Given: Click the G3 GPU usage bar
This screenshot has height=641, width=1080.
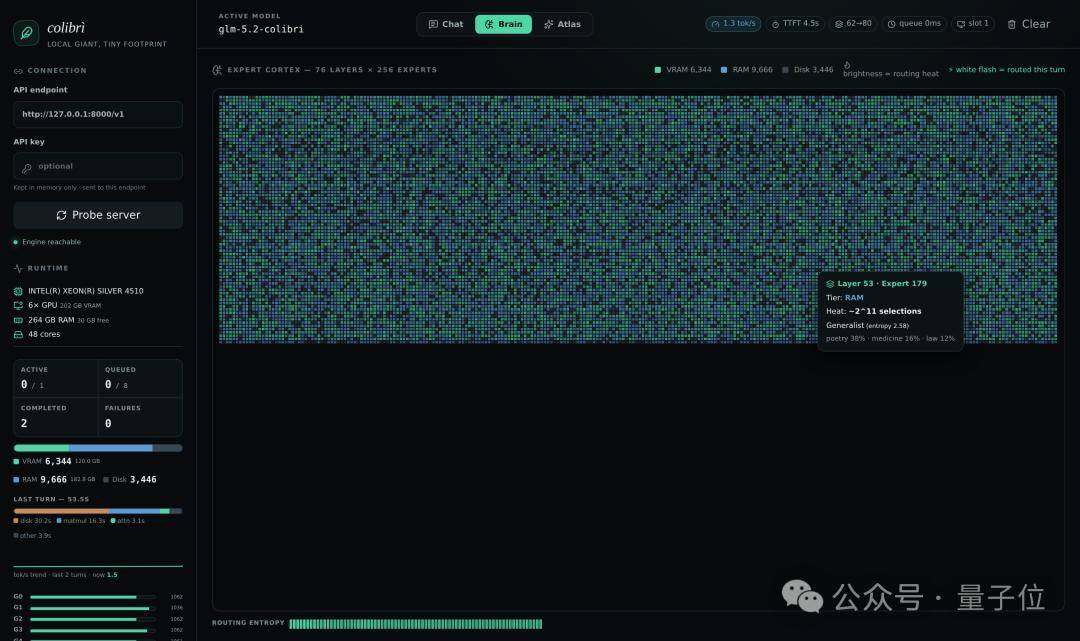Looking at the screenshot, I should (92, 630).
